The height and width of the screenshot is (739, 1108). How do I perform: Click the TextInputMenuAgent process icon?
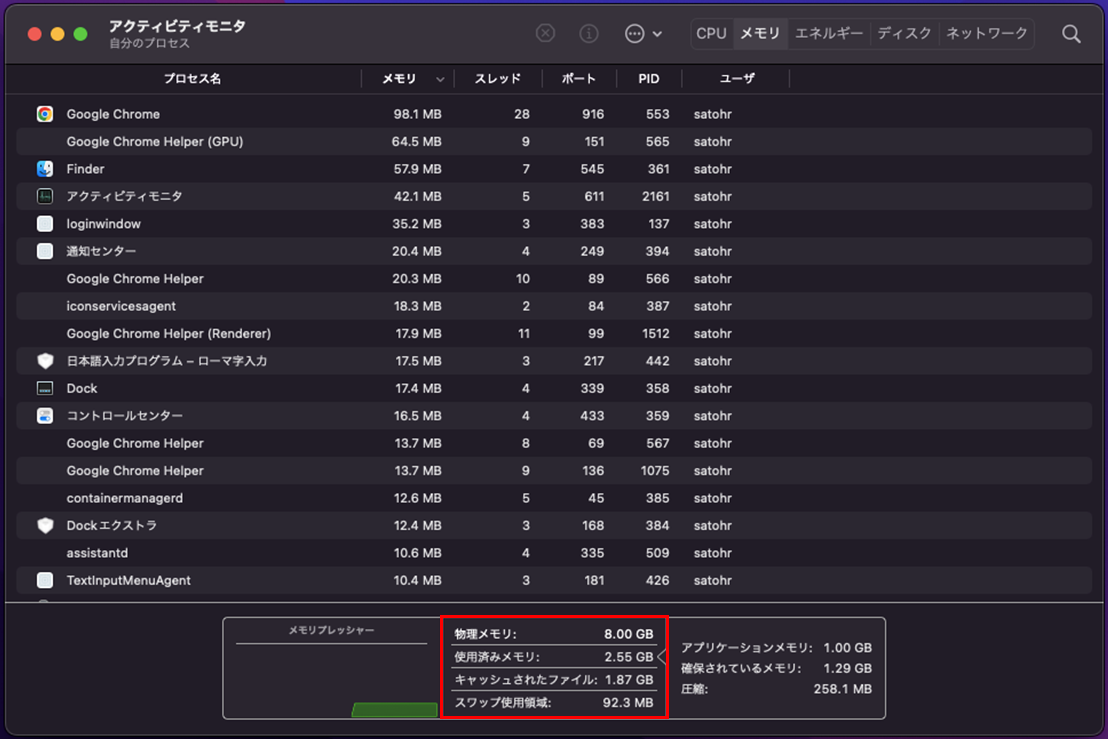point(45,580)
